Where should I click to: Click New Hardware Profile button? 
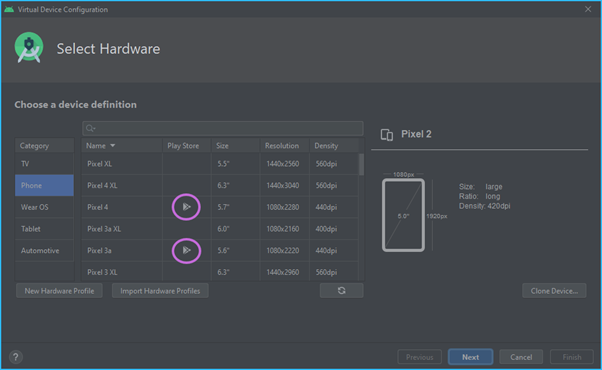point(59,291)
